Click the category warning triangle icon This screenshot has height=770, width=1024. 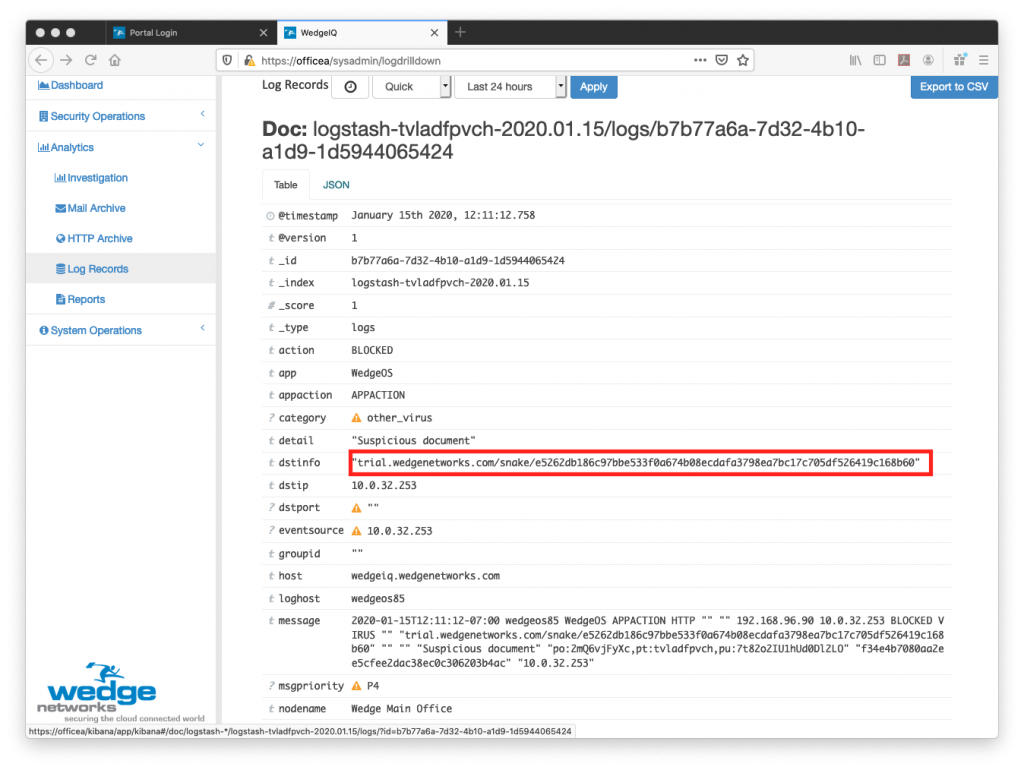(x=356, y=418)
